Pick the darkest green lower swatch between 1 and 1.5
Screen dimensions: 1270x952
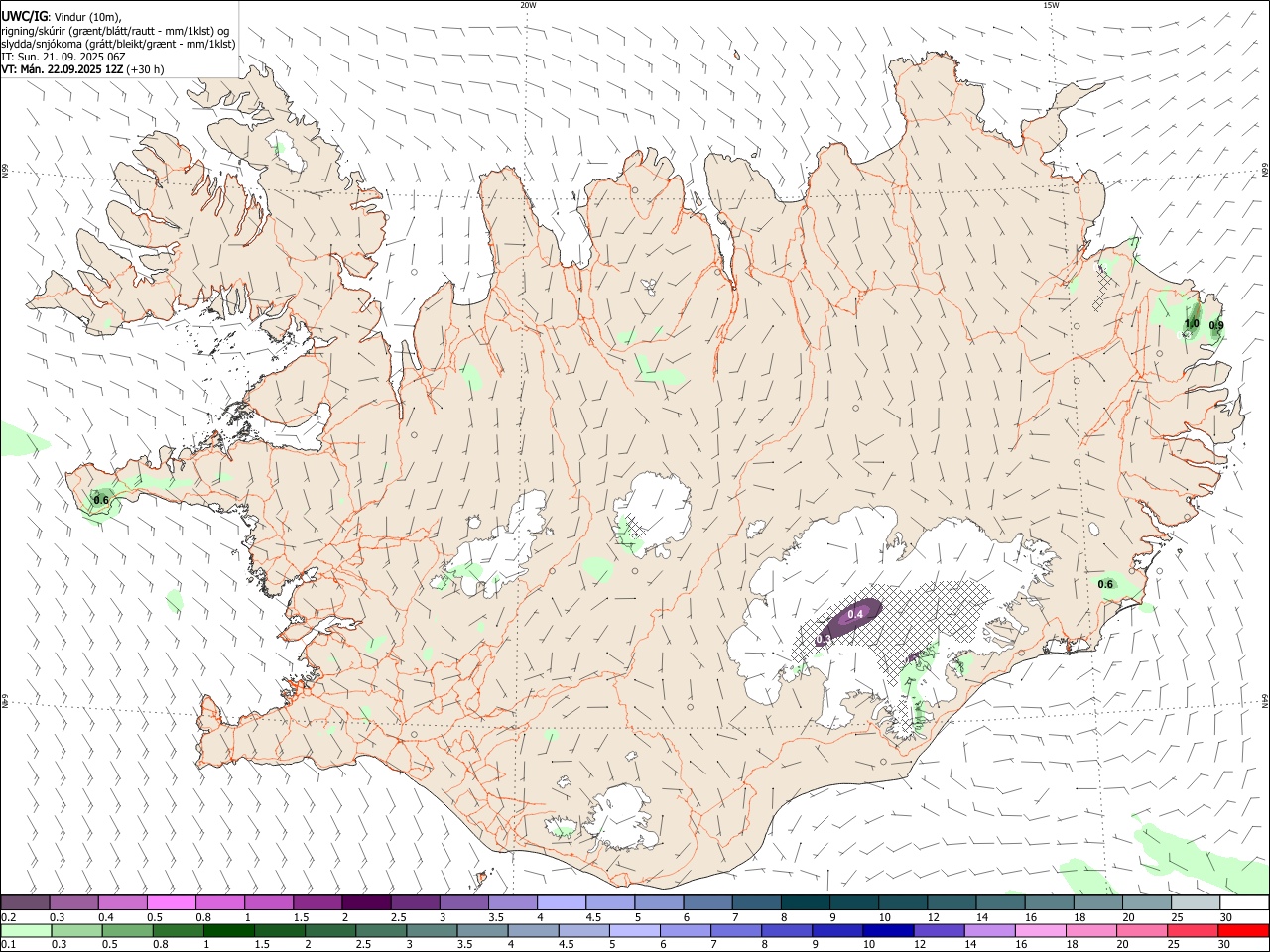tap(229, 931)
